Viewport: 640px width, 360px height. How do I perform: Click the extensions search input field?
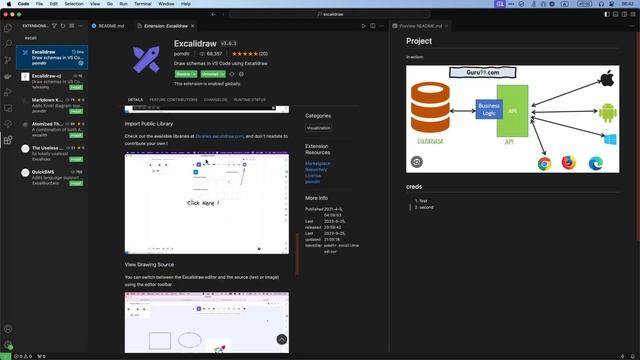point(52,38)
